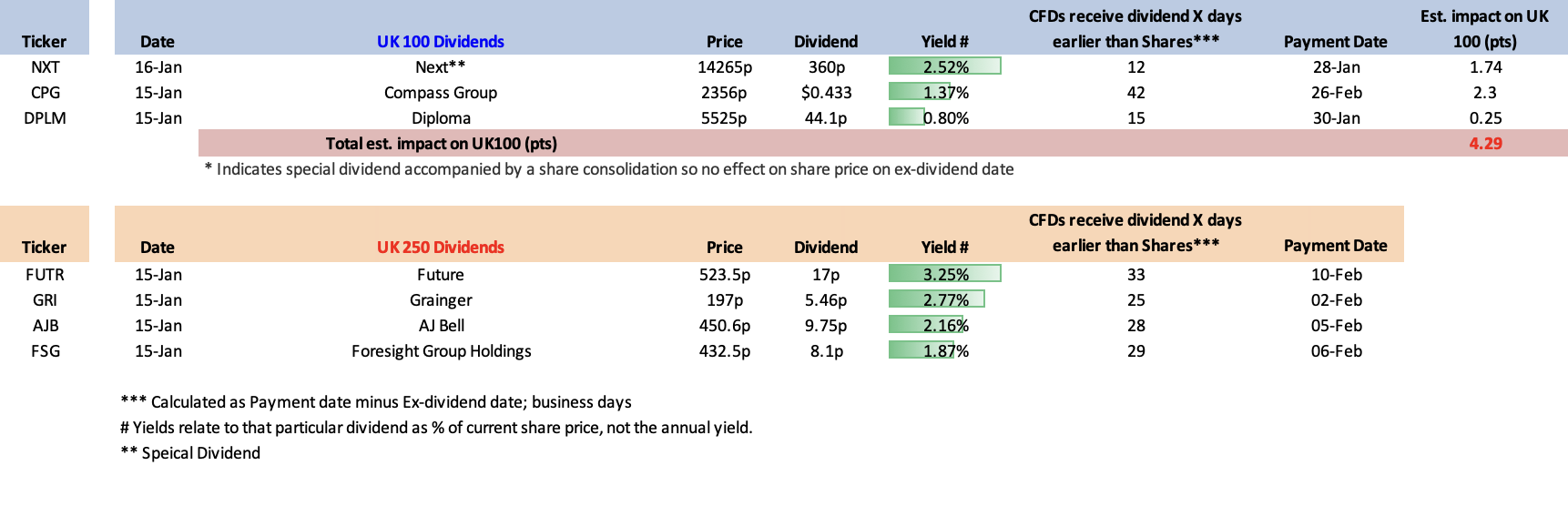1568x506 pixels.
Task: Select the NXT ticker cell
Action: pyautogui.click(x=45, y=67)
